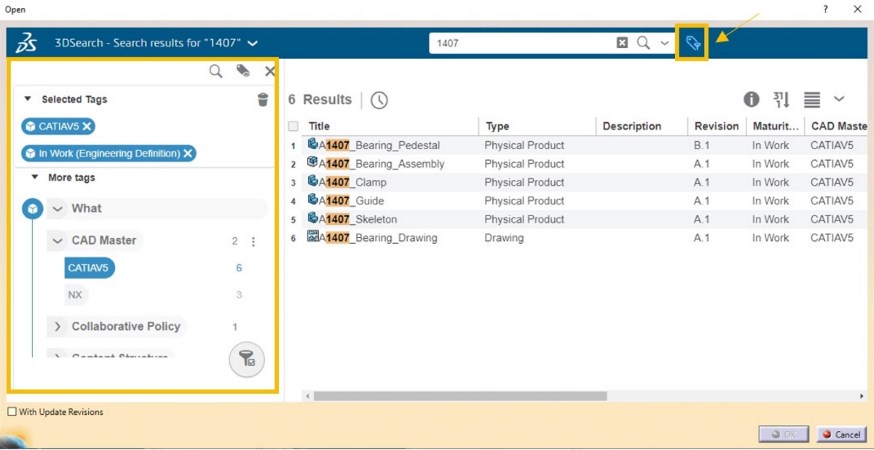874x450 pixels.
Task: Collapse the What tag group
Action: [x=57, y=209]
